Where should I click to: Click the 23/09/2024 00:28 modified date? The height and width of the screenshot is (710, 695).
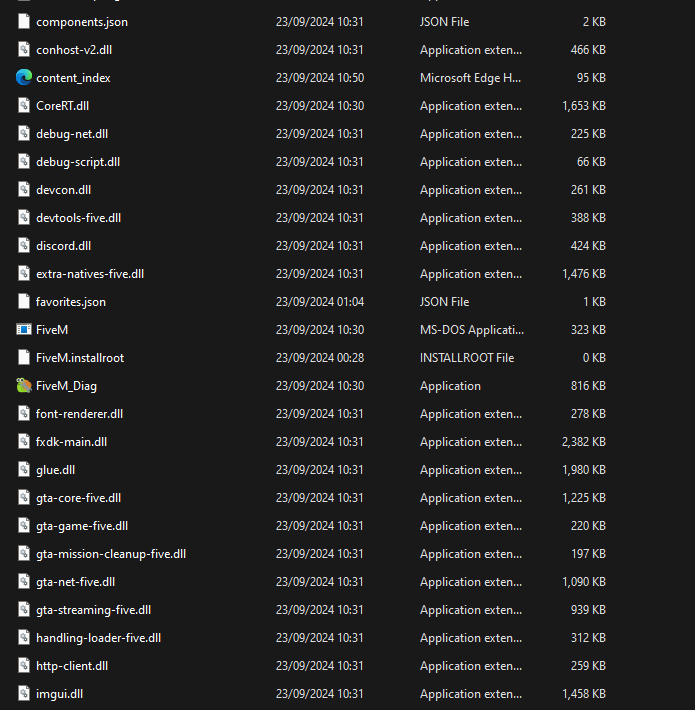(x=320, y=358)
